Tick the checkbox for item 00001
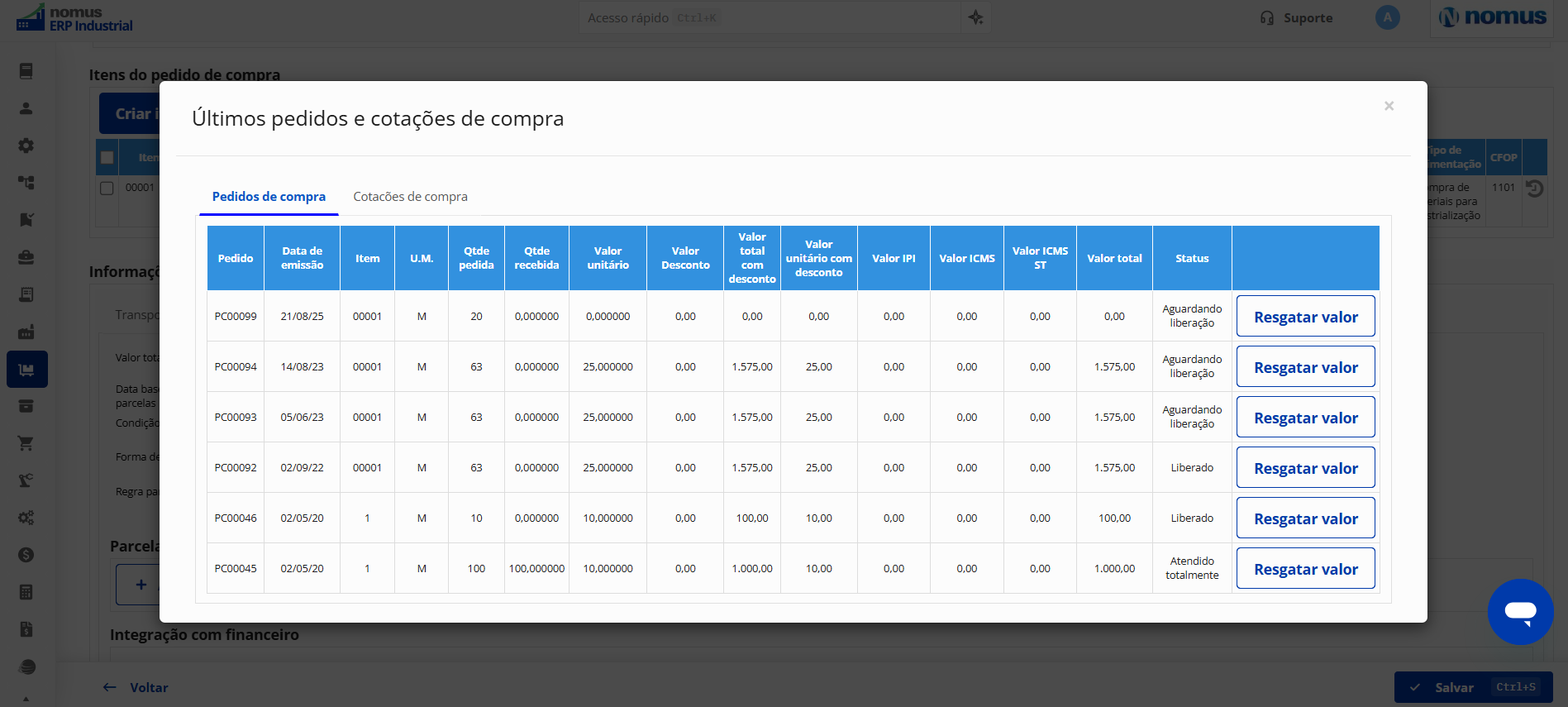 click(x=107, y=188)
